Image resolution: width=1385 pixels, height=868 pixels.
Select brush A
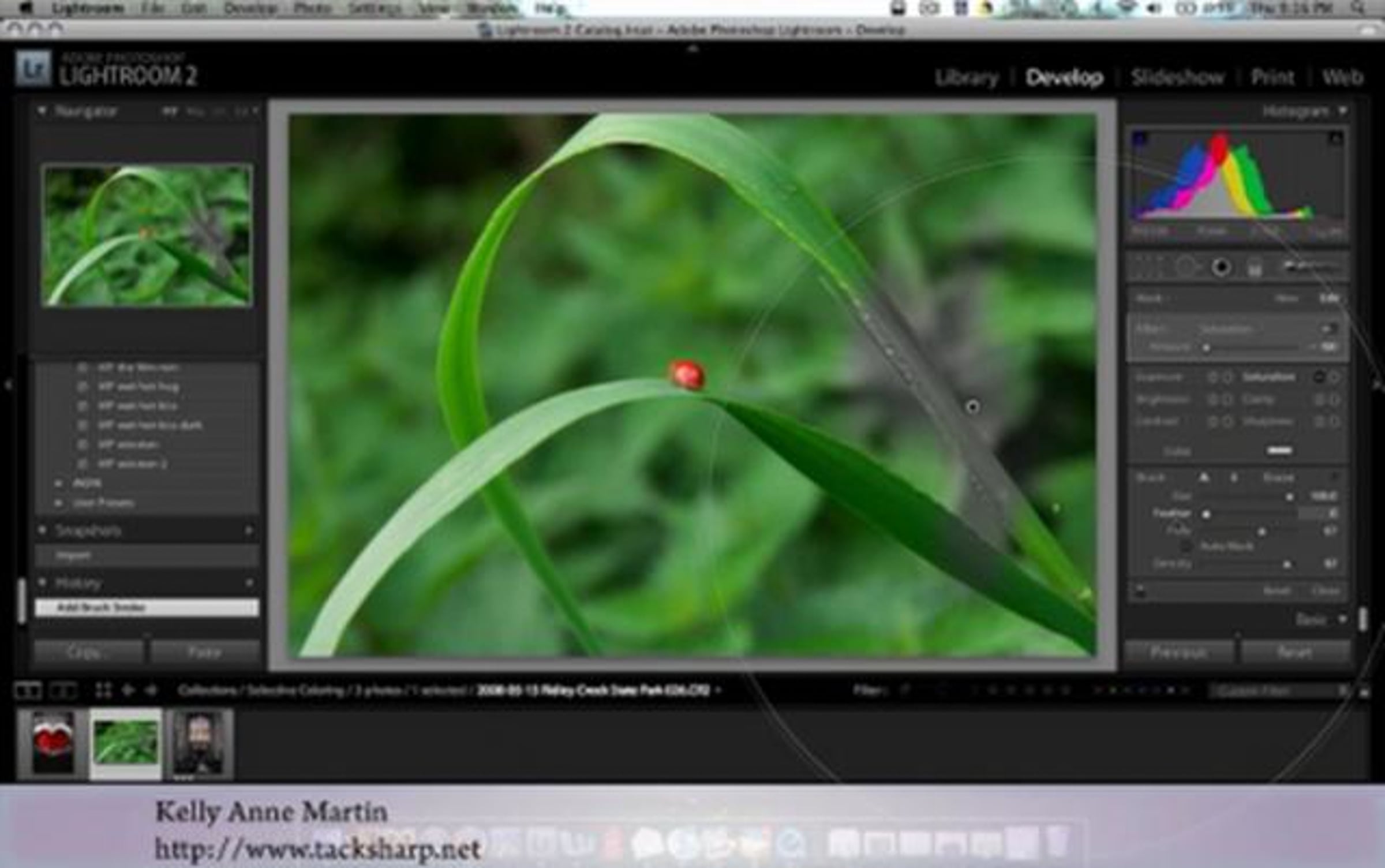1204,477
